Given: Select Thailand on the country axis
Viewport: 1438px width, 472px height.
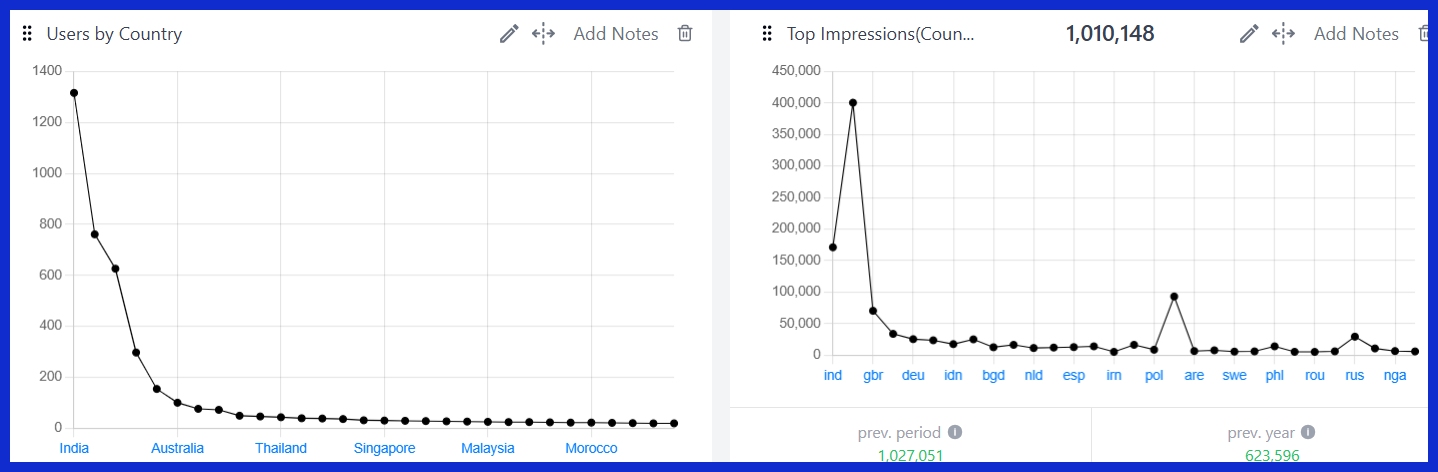Looking at the screenshot, I should 281,448.
